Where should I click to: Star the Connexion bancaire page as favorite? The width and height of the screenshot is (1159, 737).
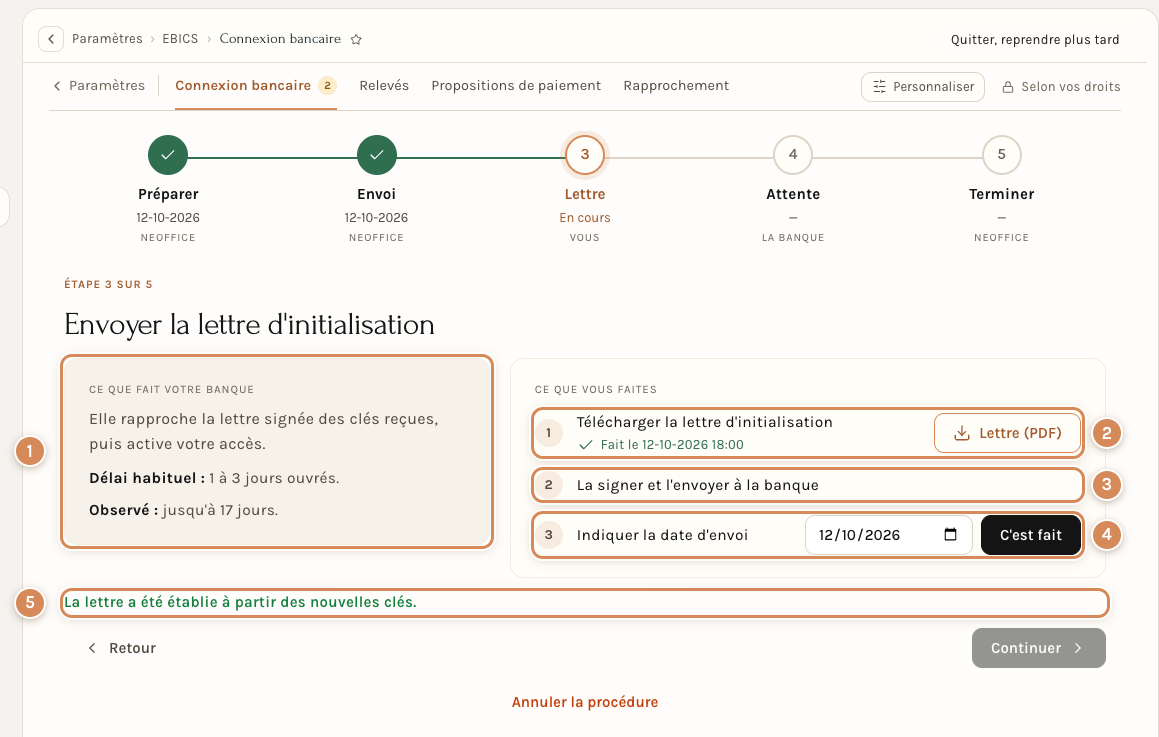pyautogui.click(x=356, y=39)
